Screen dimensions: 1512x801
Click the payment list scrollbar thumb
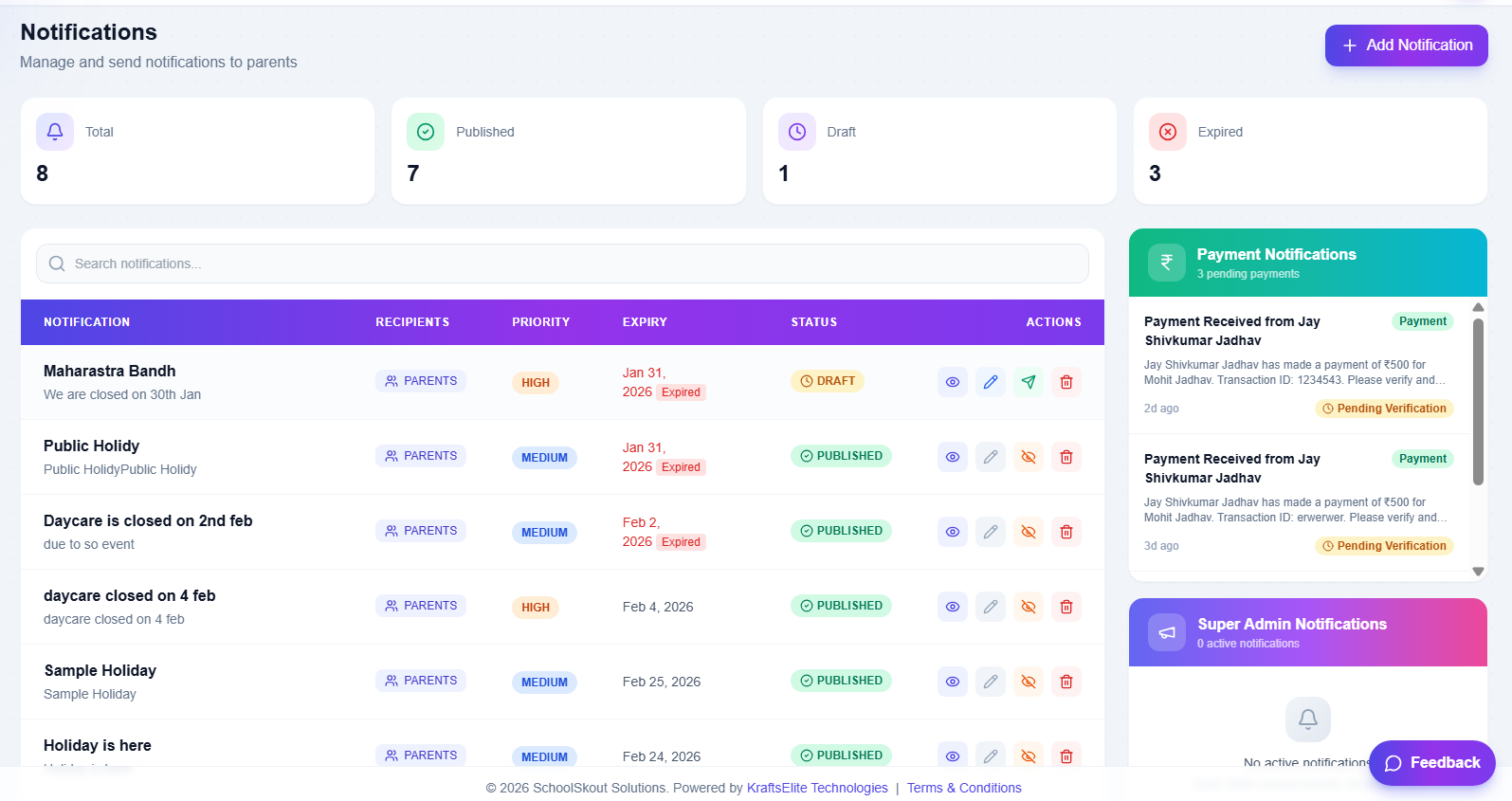pyautogui.click(x=1478, y=402)
